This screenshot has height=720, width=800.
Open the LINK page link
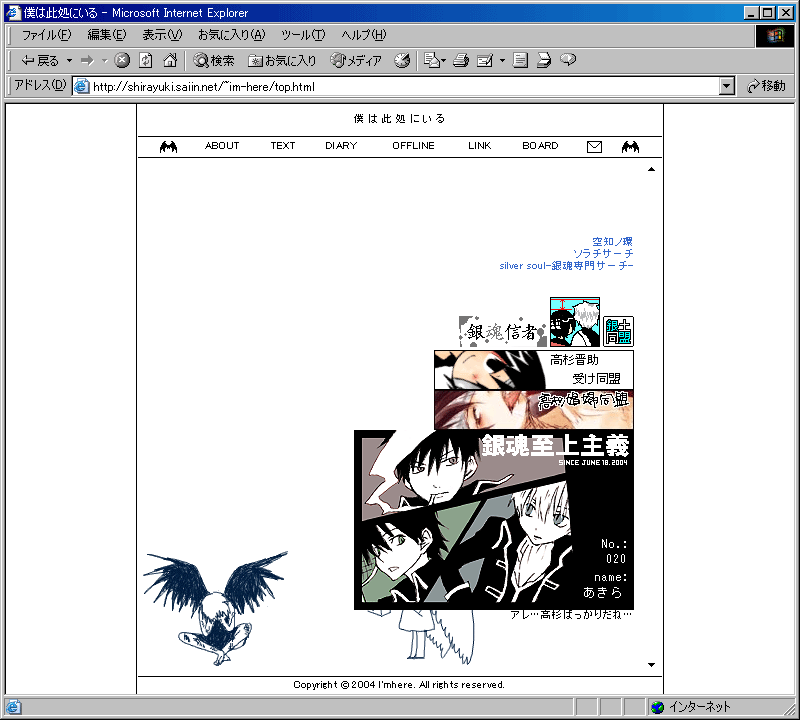coord(480,146)
